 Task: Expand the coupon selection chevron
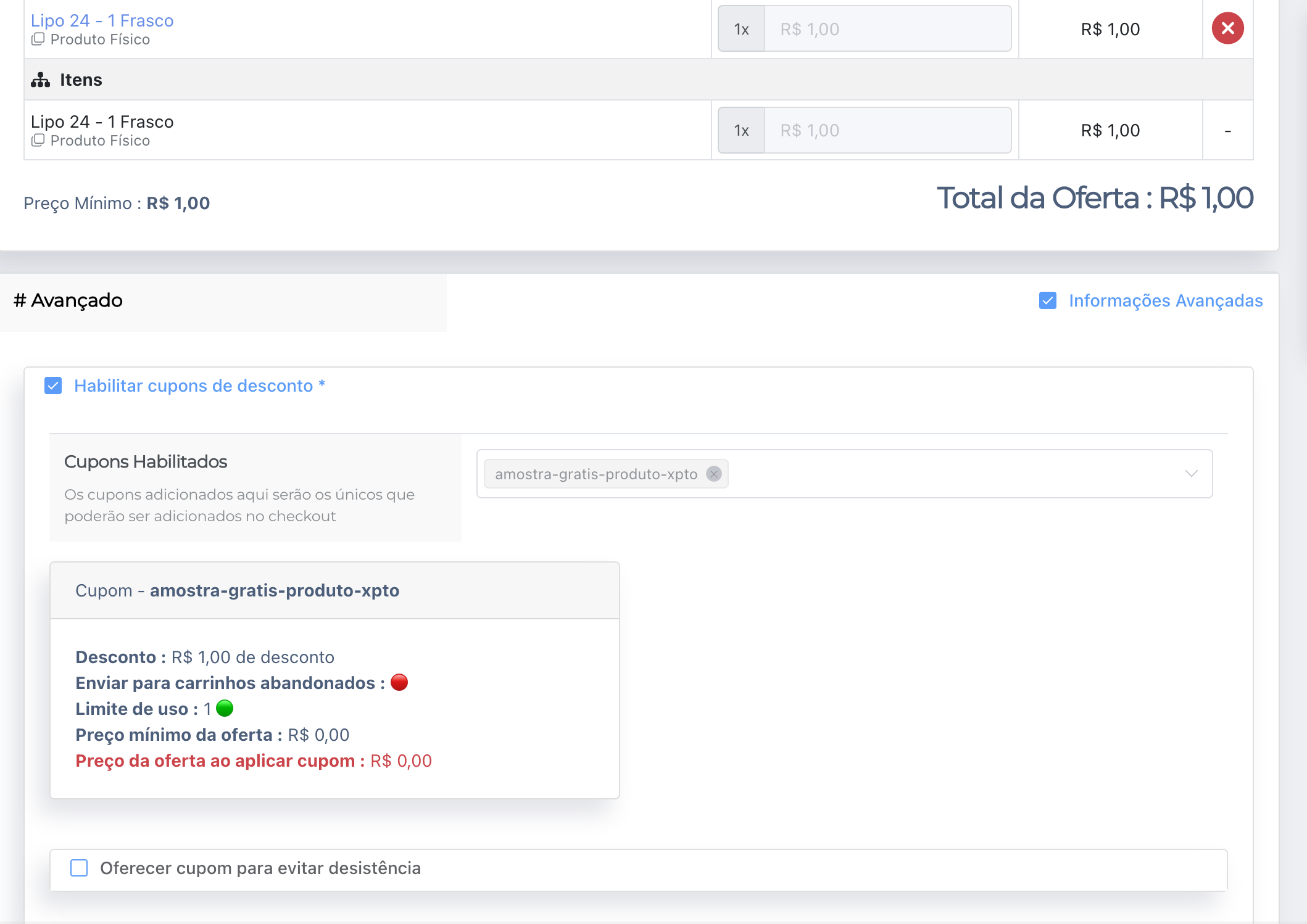coord(1191,474)
